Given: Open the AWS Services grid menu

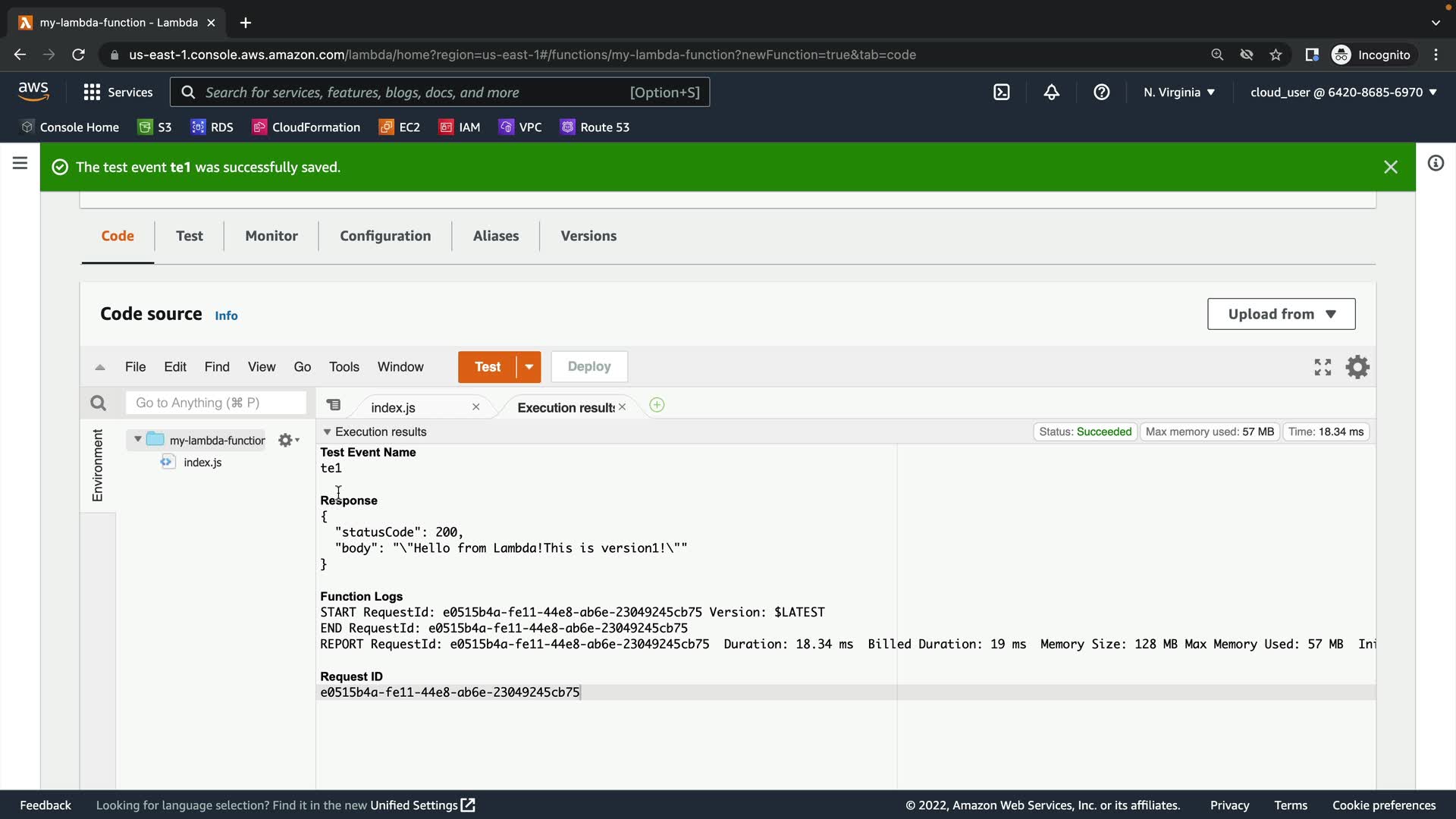Looking at the screenshot, I should point(92,92).
